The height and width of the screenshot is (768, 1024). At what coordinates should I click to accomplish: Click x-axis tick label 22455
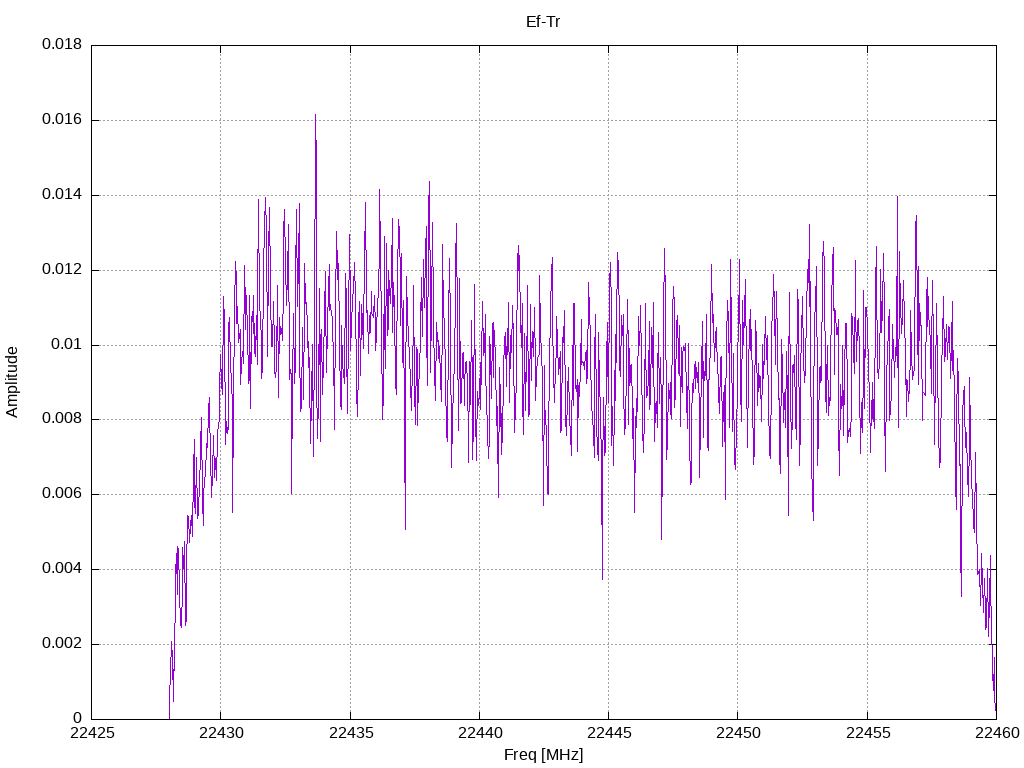point(868,733)
